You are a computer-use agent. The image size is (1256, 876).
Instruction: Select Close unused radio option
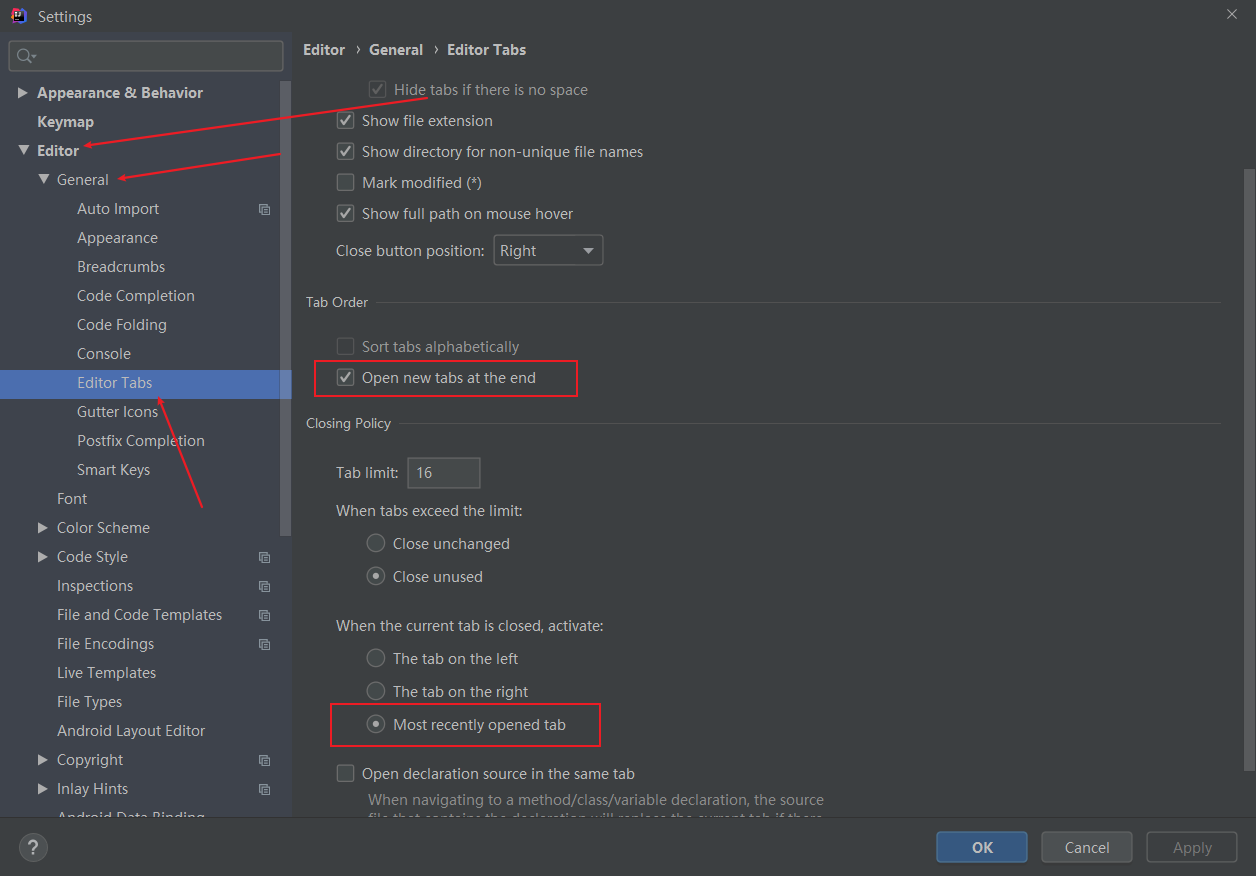tap(376, 576)
